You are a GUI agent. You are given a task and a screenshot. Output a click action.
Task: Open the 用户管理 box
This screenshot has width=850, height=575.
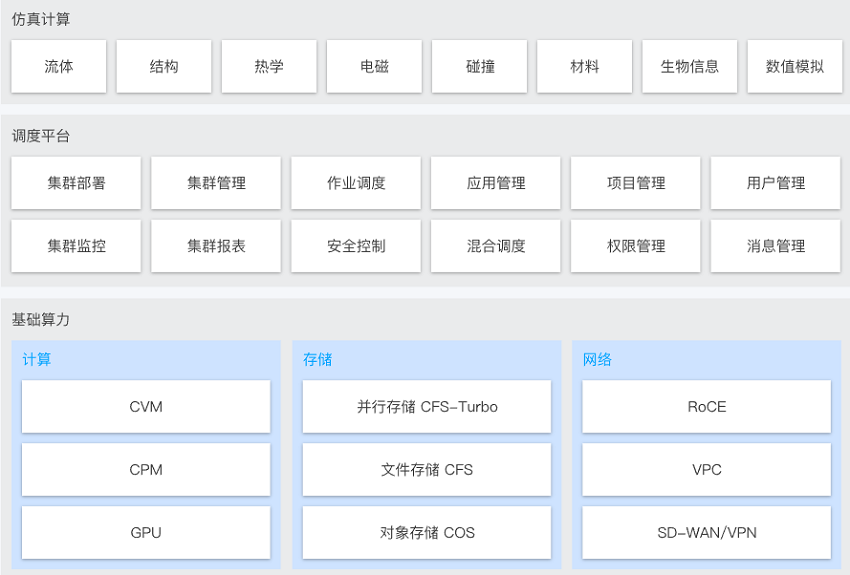click(775, 183)
